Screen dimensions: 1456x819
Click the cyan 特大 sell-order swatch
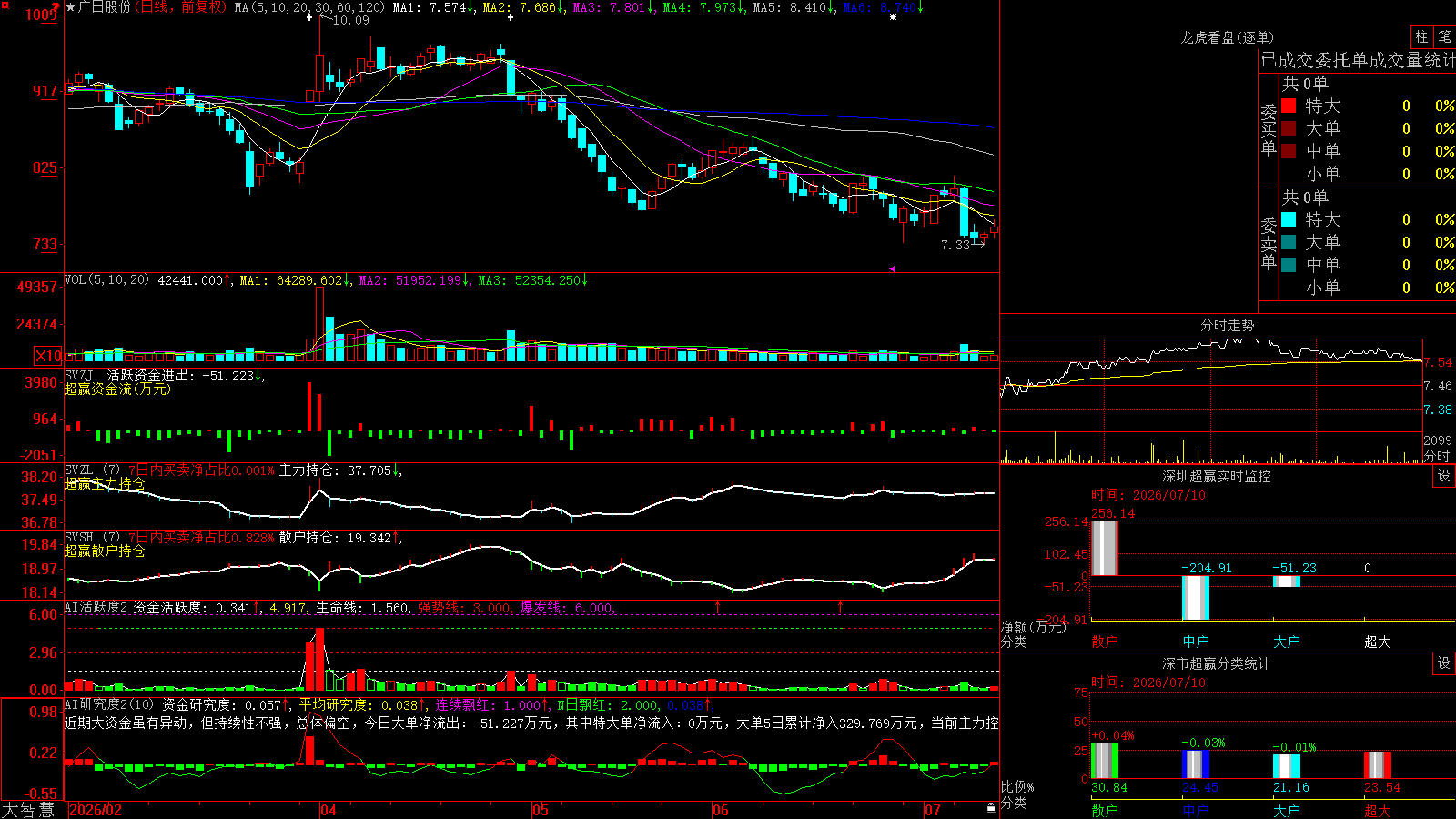[x=1289, y=219]
